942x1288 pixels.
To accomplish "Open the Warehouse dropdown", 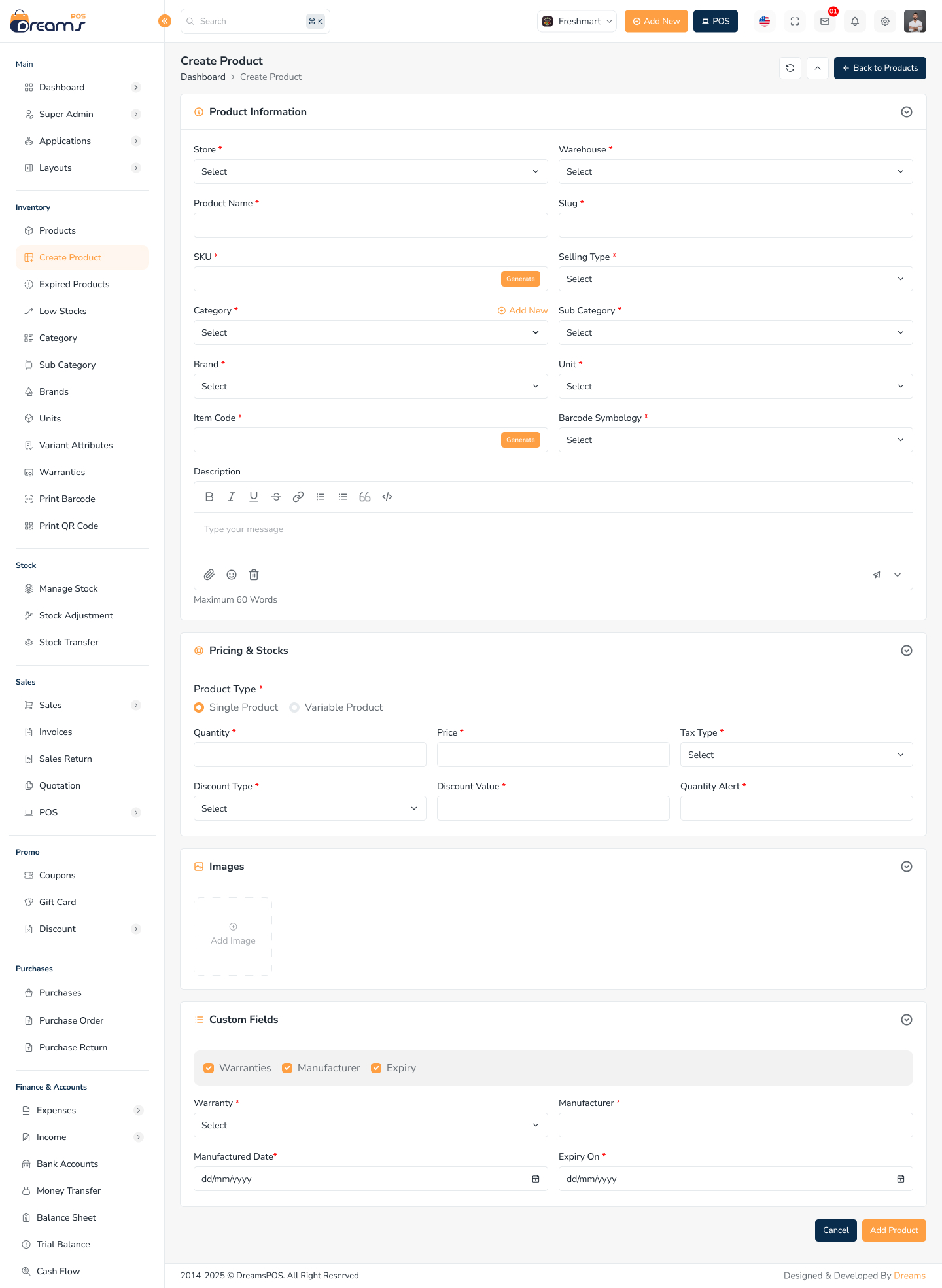I will pos(735,171).
